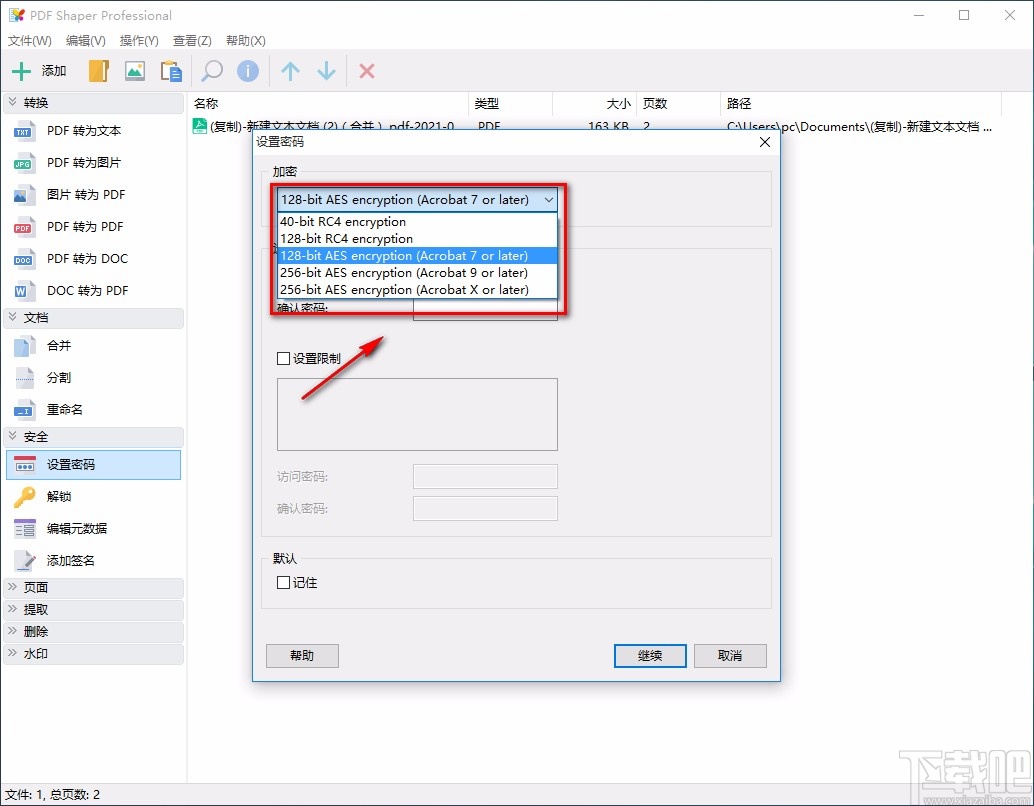Click the PDF file icon in list
Image resolution: width=1034 pixels, height=806 pixels.
[199, 125]
